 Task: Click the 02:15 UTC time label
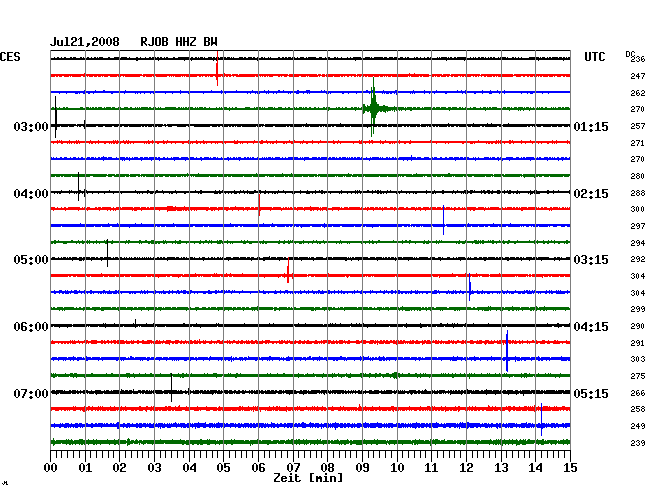591,194
